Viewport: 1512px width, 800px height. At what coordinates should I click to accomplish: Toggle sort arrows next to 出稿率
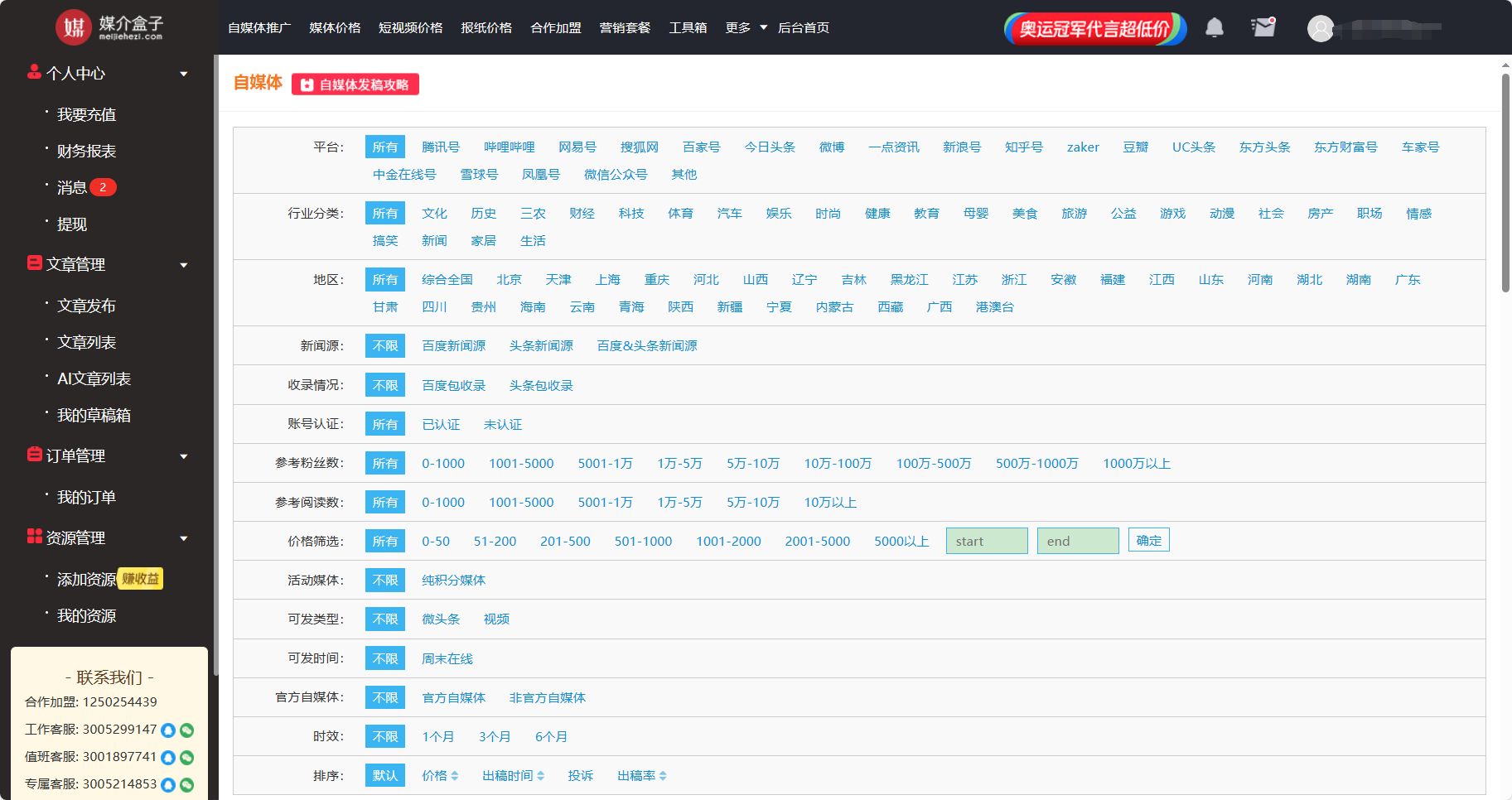(663, 776)
